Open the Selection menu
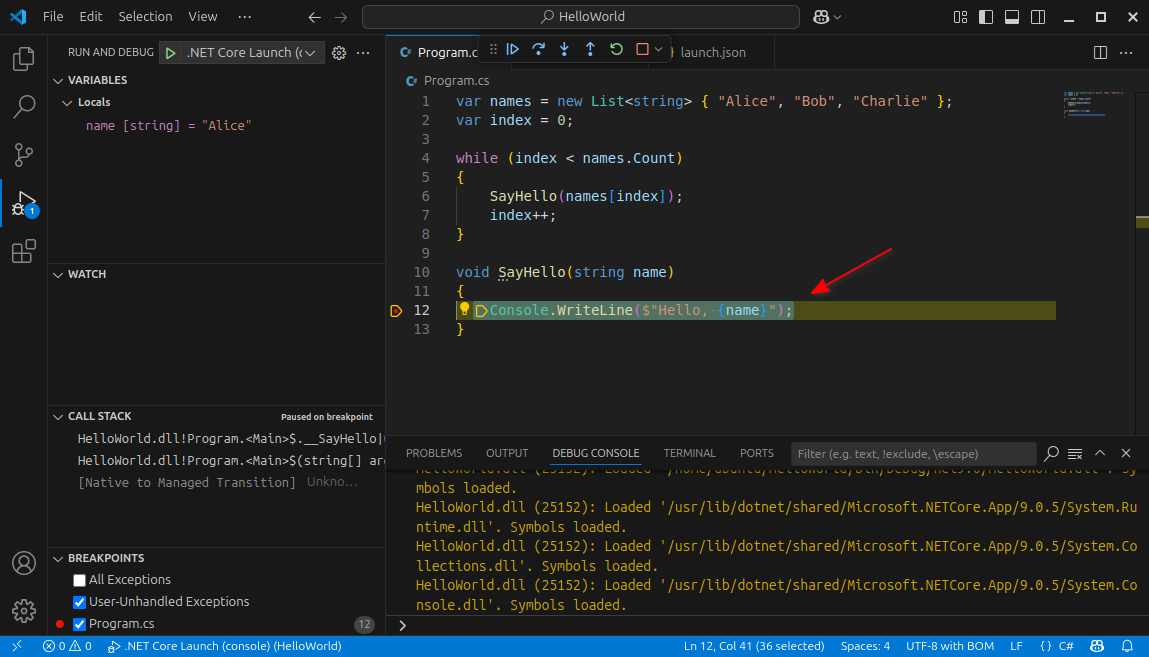This screenshot has width=1149, height=657. tap(145, 16)
